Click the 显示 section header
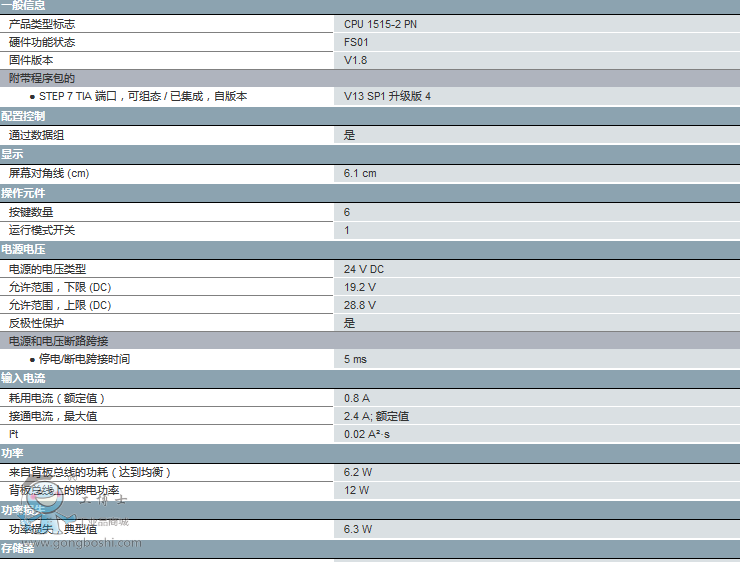Viewport: 740px width, 562px height. pos(12,154)
